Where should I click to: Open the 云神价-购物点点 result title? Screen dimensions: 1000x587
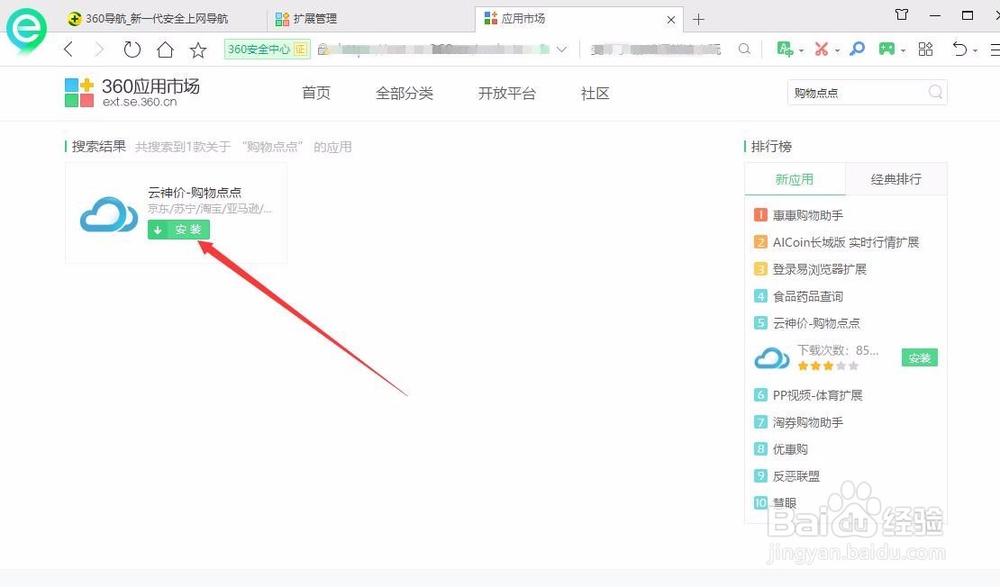click(195, 192)
